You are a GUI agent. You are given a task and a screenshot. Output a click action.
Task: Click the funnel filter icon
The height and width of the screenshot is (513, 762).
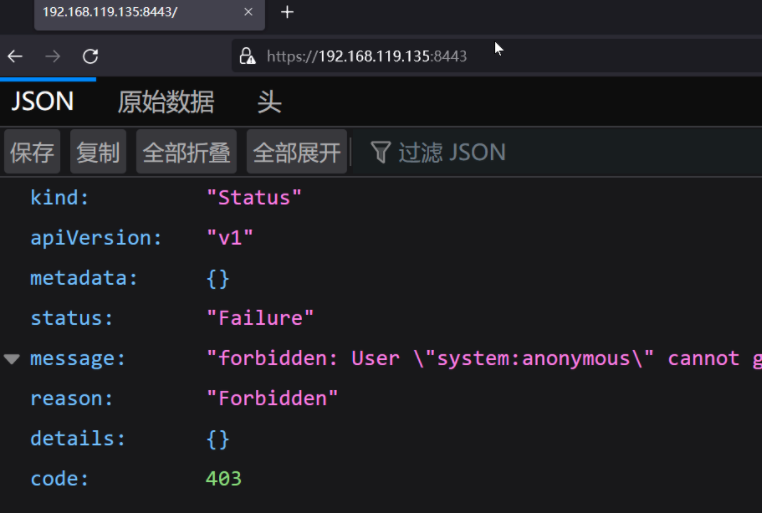380,152
